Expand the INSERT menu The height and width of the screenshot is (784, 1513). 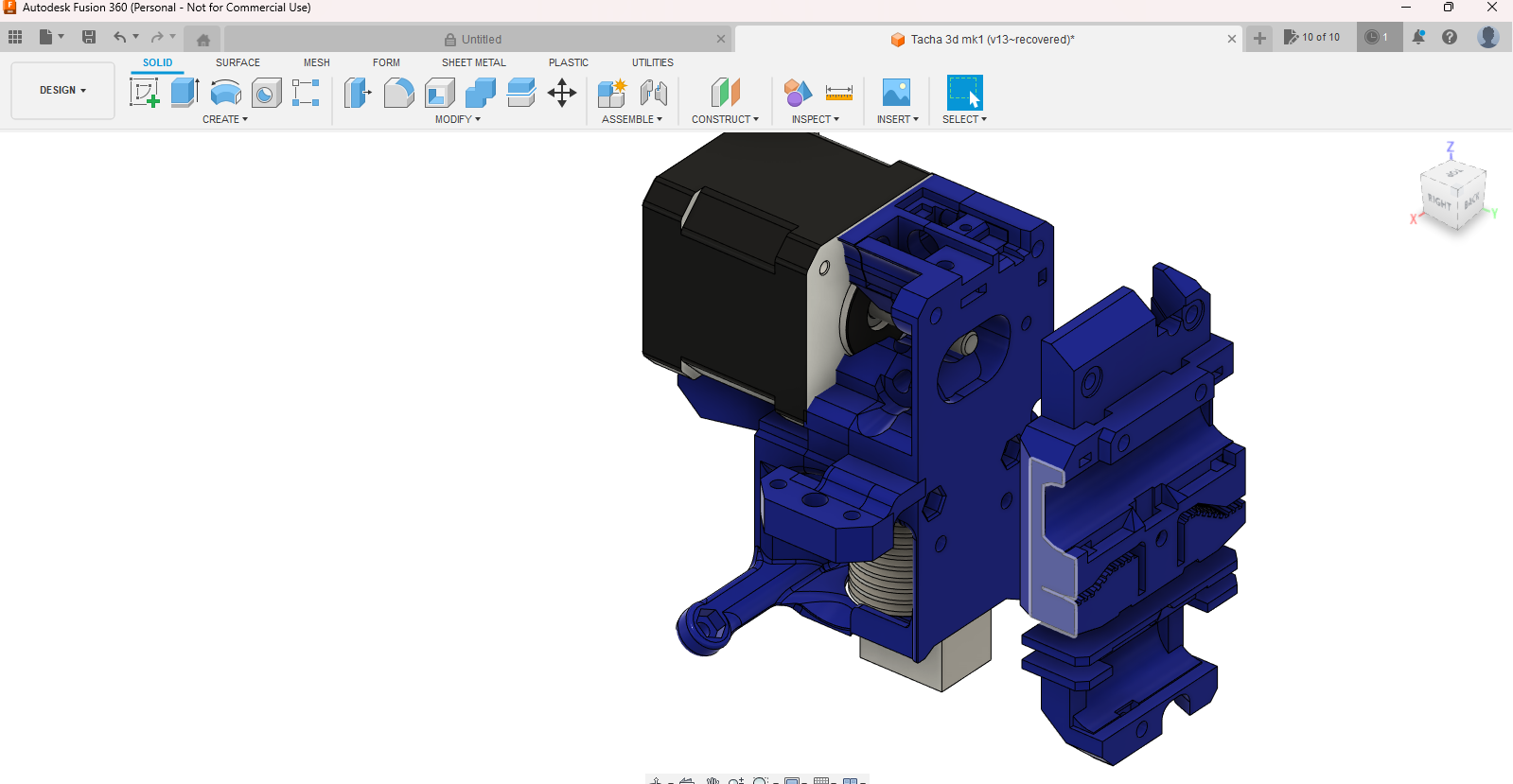898,119
